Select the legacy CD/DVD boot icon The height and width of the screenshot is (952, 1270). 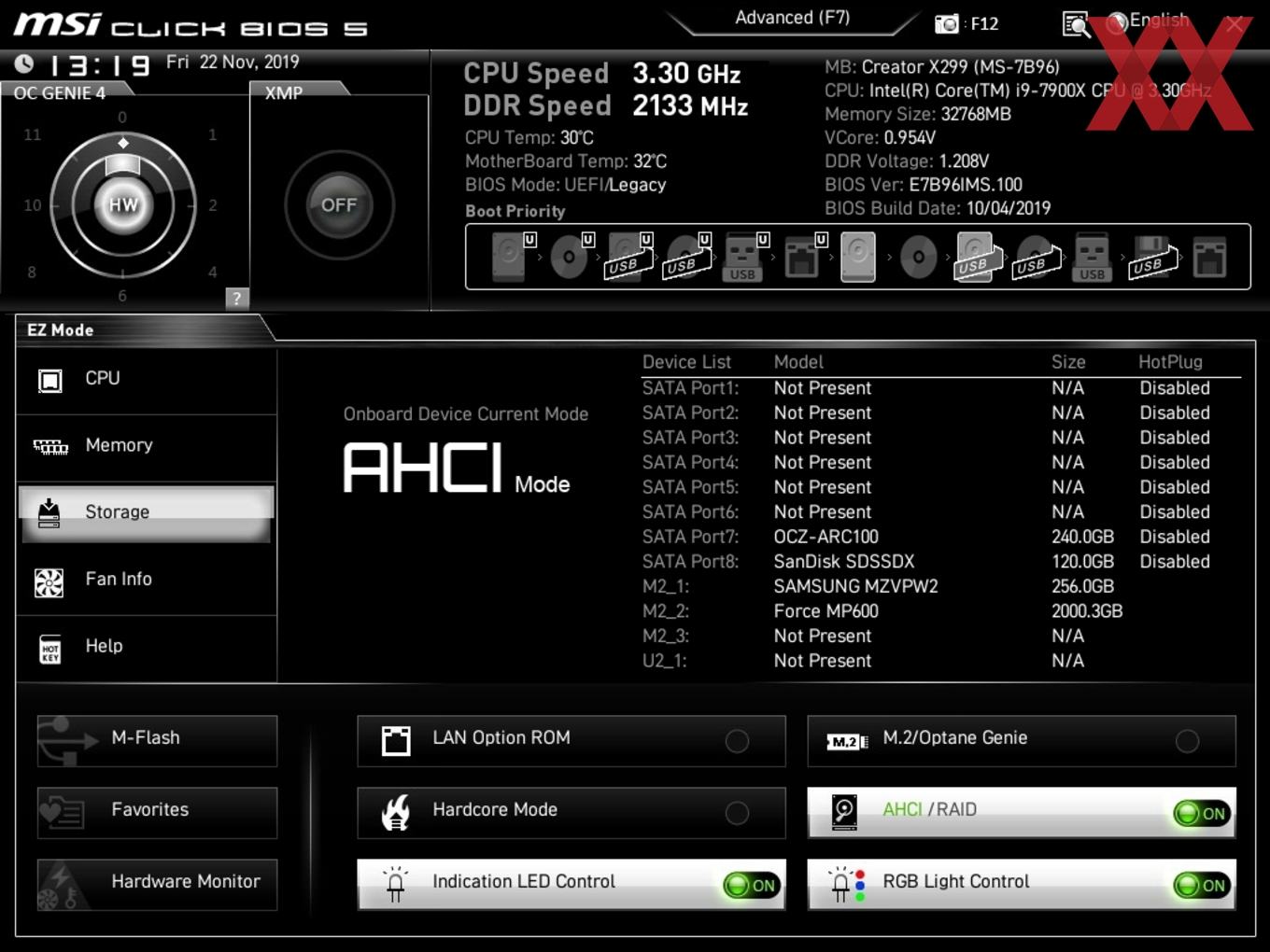point(918,257)
